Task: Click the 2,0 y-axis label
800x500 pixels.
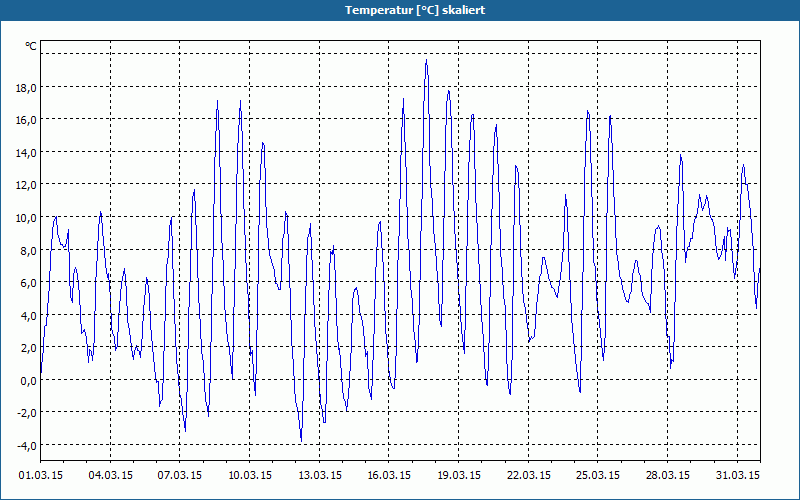Action: coord(28,348)
